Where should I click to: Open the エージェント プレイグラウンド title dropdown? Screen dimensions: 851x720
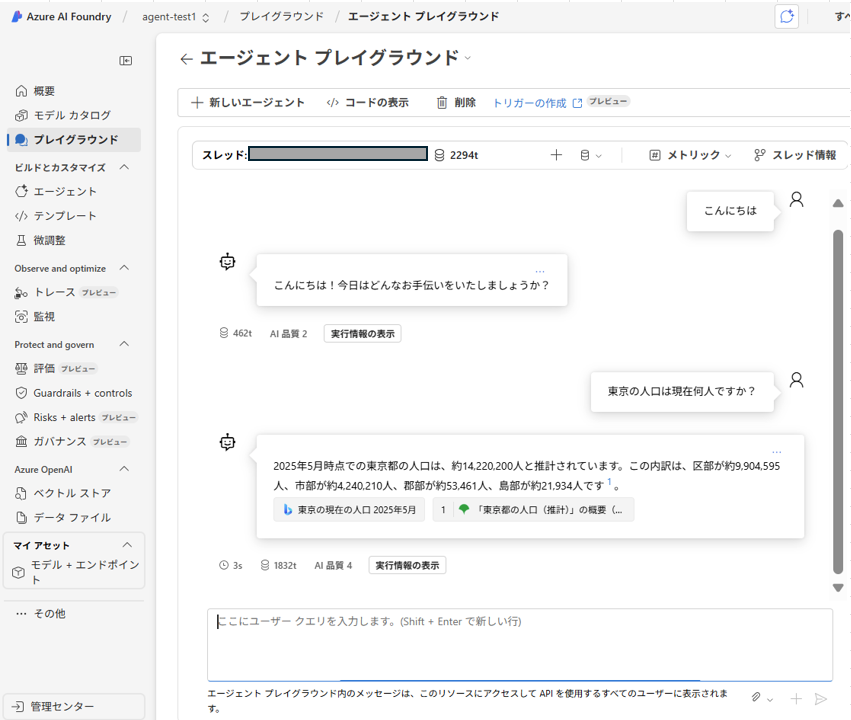point(468,58)
